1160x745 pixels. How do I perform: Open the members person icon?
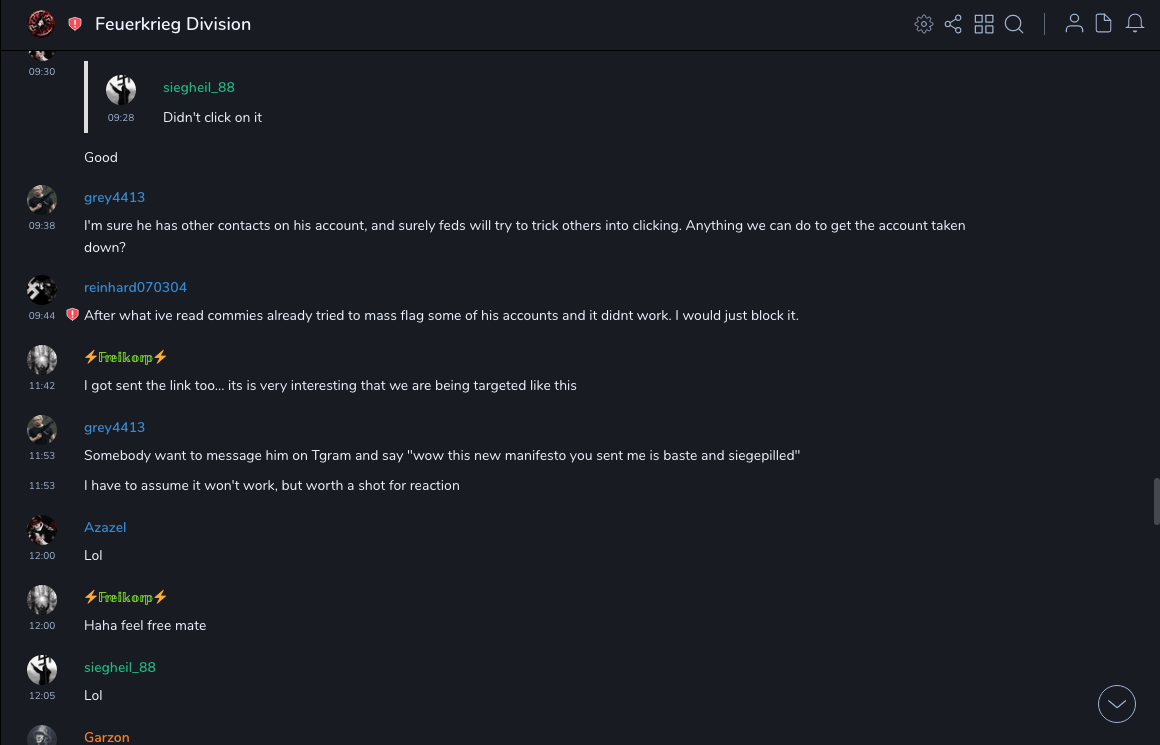(x=1074, y=23)
